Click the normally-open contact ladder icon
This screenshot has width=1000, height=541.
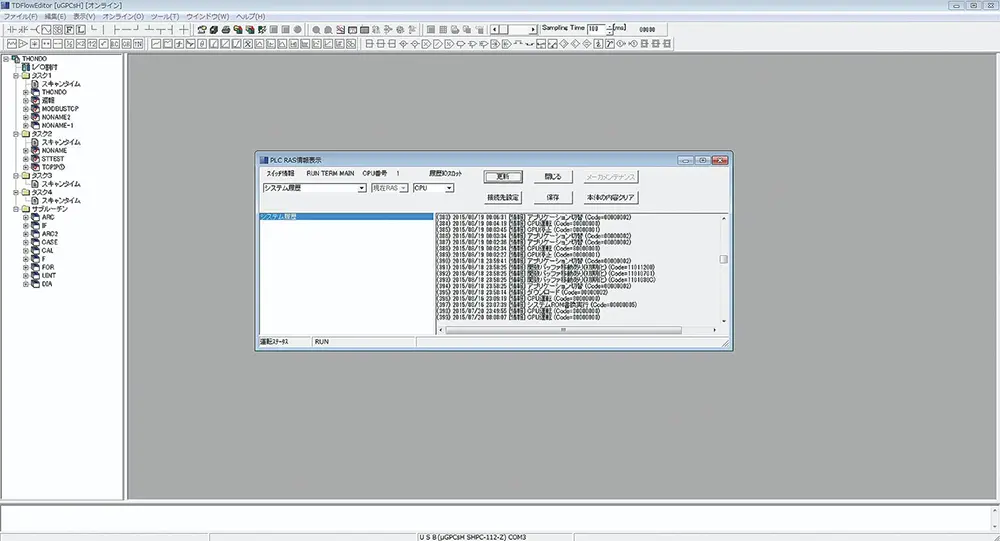(x=12, y=30)
